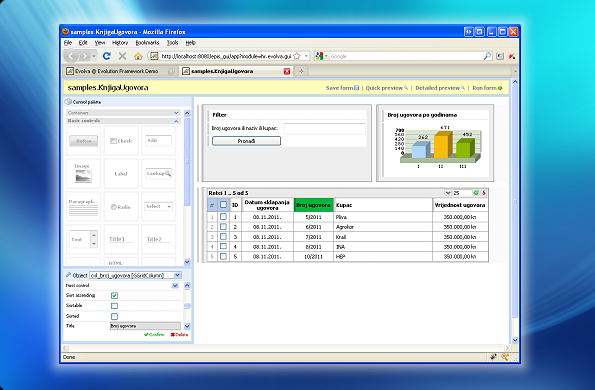Pick the Title1 control from the palette
The image size is (595, 390).
pos(121,239)
